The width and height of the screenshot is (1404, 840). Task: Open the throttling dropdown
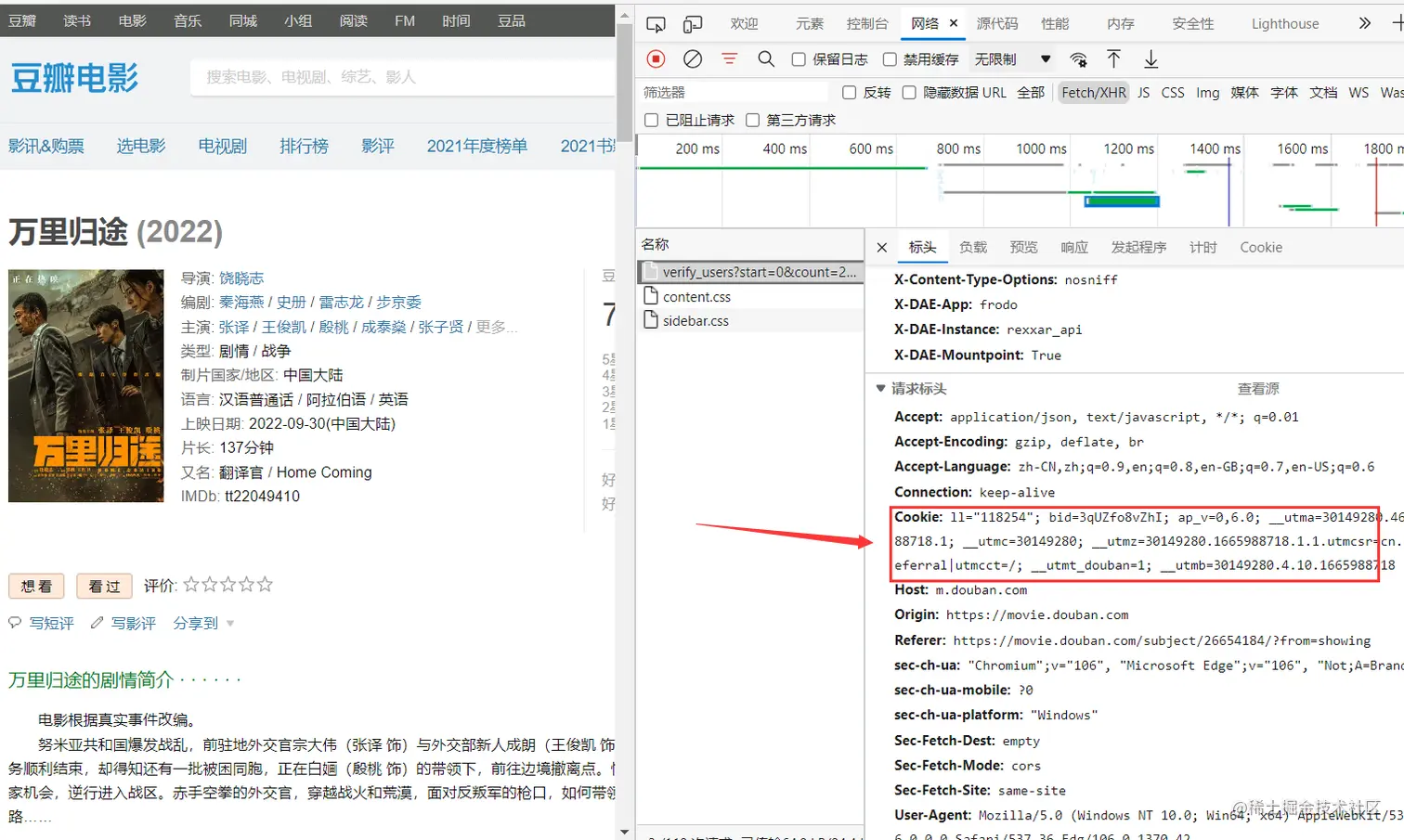(1012, 59)
